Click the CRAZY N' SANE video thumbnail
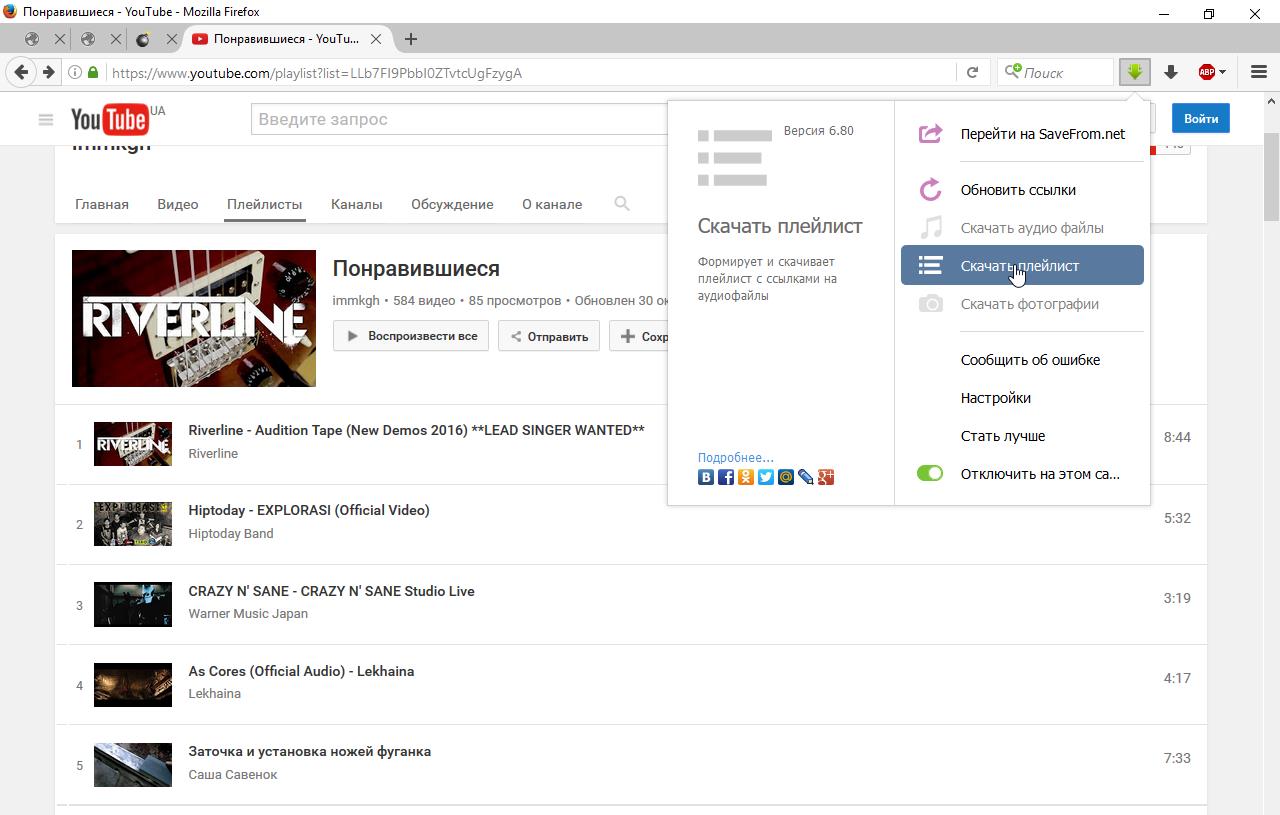Image resolution: width=1280 pixels, height=815 pixels. (133, 605)
